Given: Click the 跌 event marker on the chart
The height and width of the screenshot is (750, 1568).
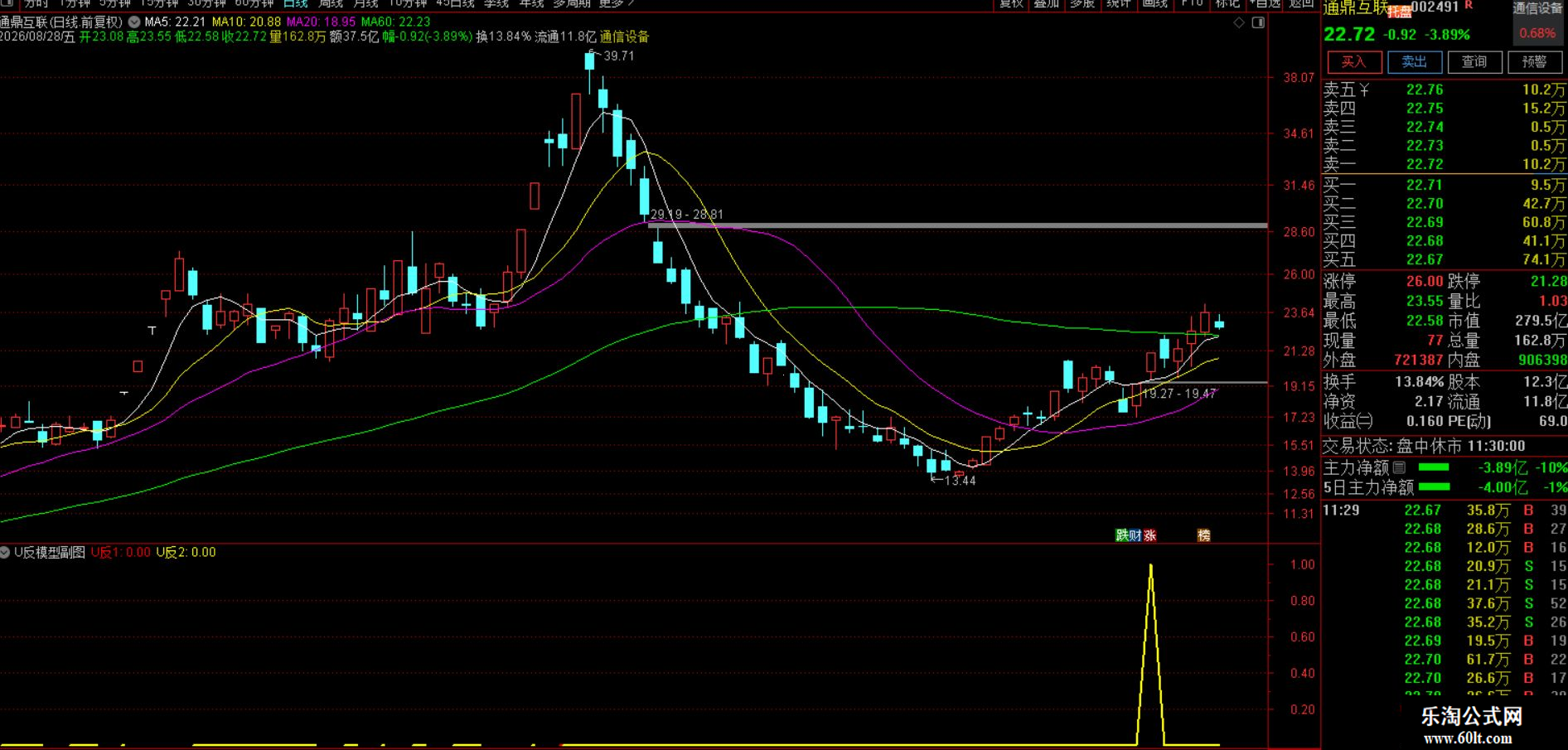Looking at the screenshot, I should pos(1121,535).
